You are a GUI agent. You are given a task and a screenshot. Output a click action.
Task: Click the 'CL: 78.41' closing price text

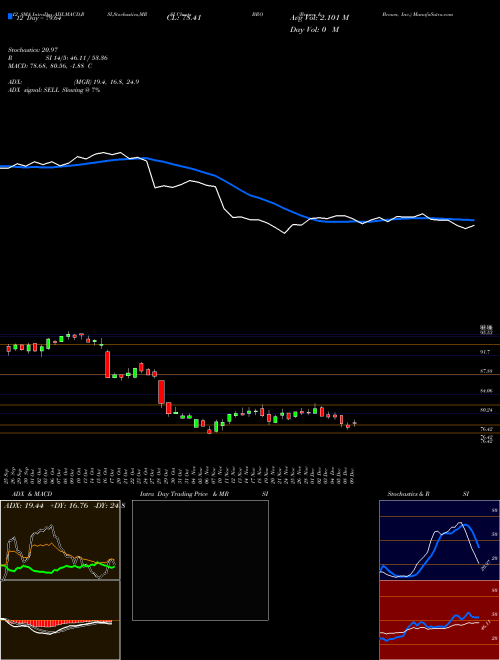pyautogui.click(x=184, y=18)
